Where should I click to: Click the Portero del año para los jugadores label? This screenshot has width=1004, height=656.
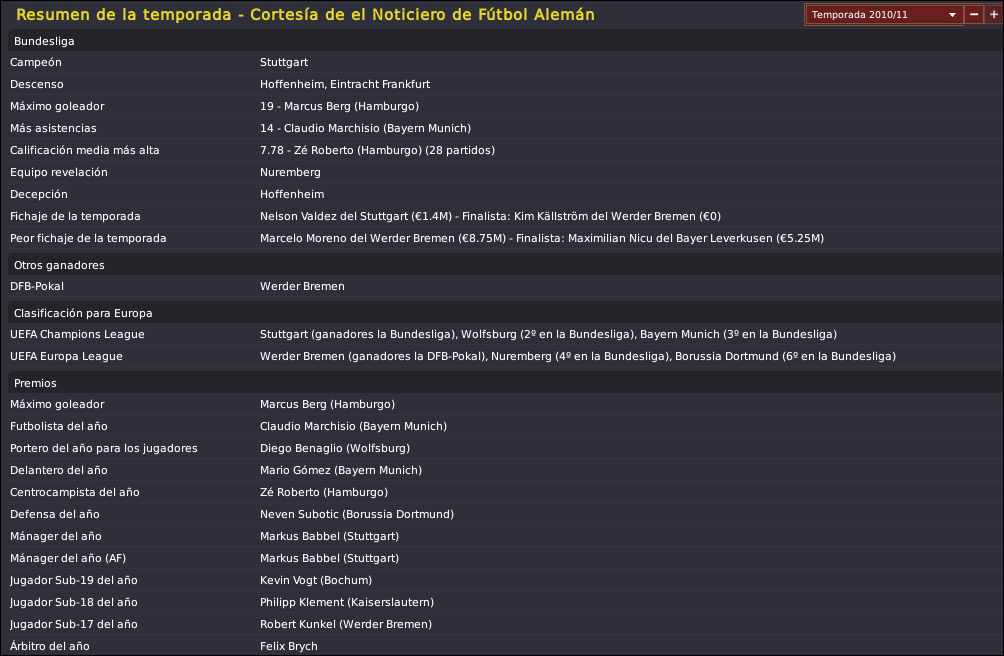tap(104, 448)
